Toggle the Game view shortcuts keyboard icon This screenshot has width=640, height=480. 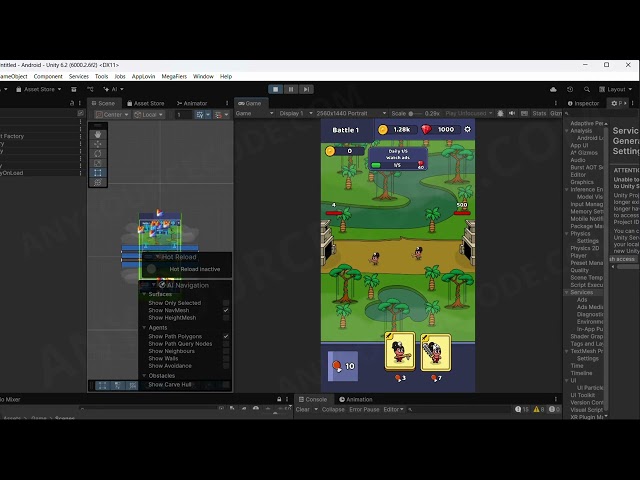(x=524, y=113)
